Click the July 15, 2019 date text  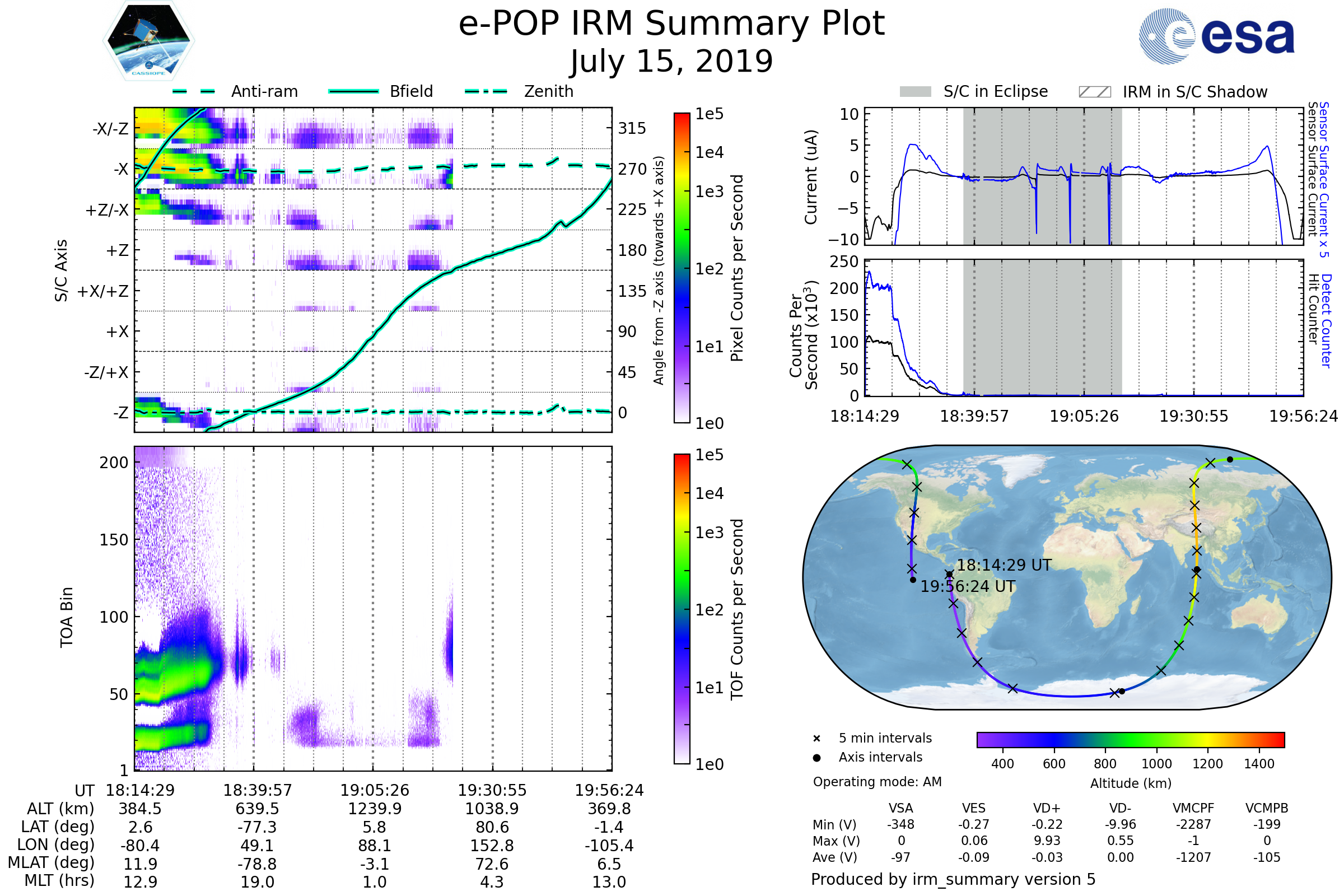[x=671, y=62]
